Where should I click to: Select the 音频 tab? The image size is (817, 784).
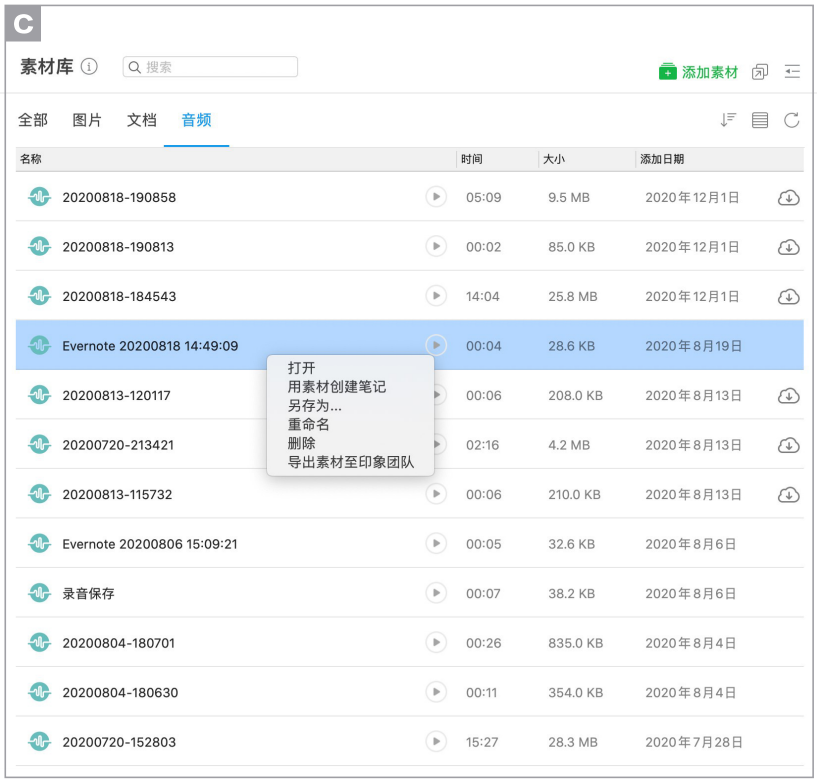point(196,120)
